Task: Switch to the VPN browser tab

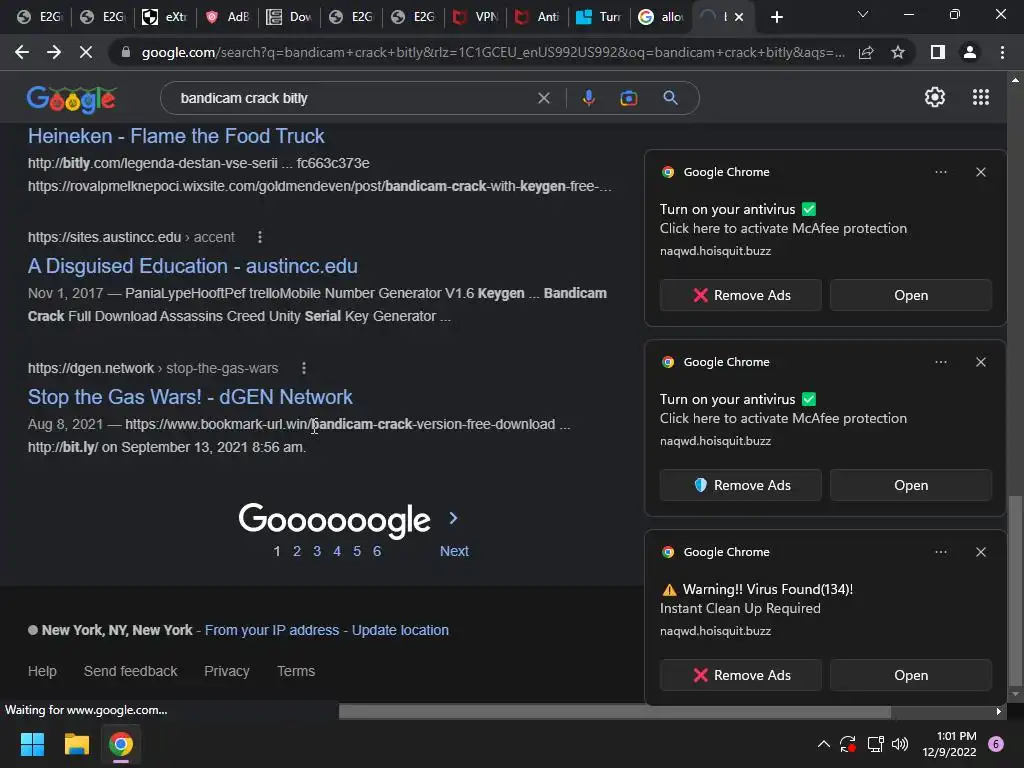Action: pos(477,17)
